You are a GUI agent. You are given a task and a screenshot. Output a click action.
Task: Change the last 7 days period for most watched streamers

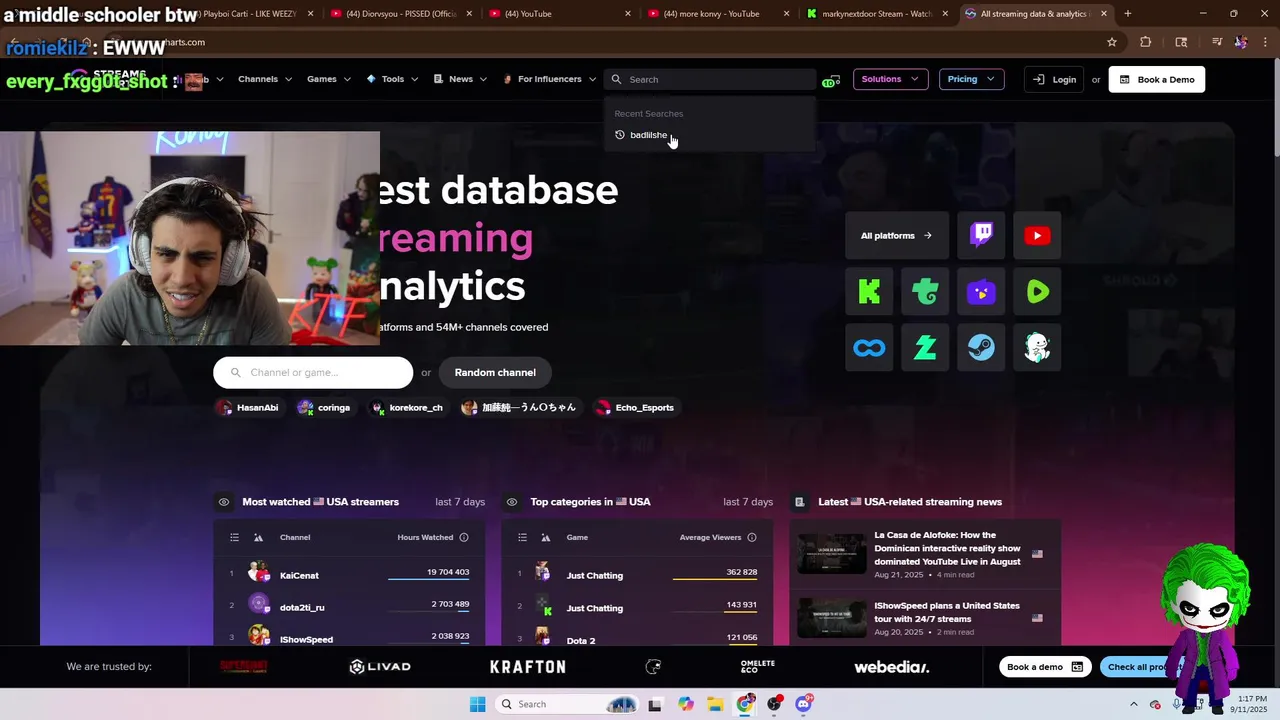[460, 502]
